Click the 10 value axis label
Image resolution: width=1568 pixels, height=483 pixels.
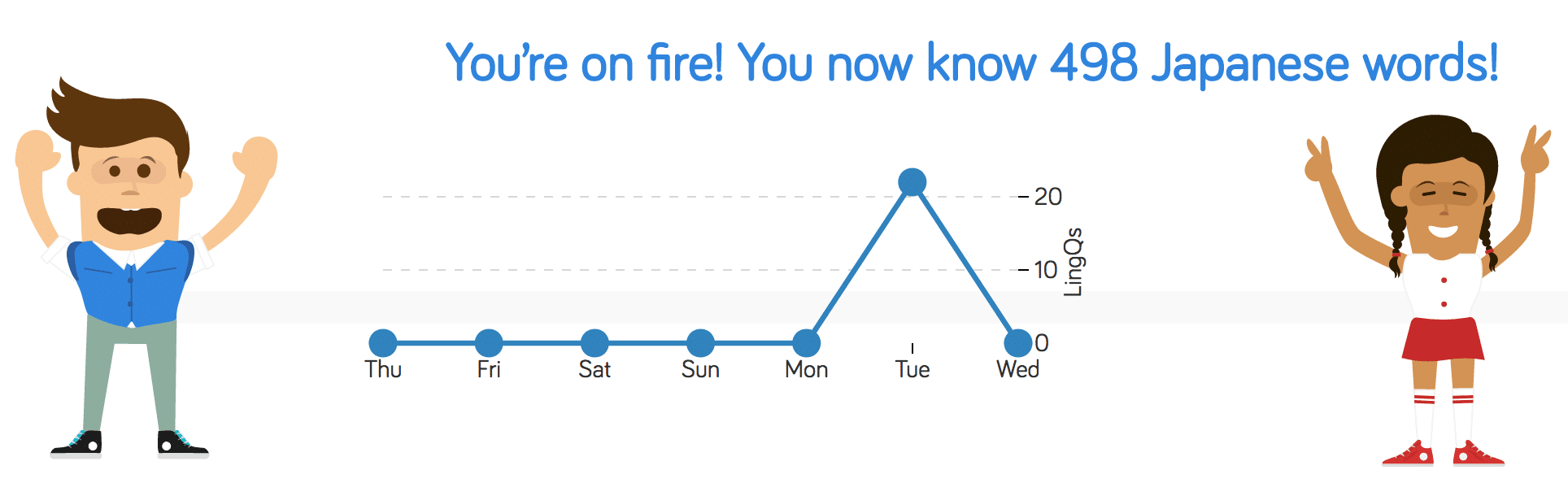click(x=1046, y=270)
